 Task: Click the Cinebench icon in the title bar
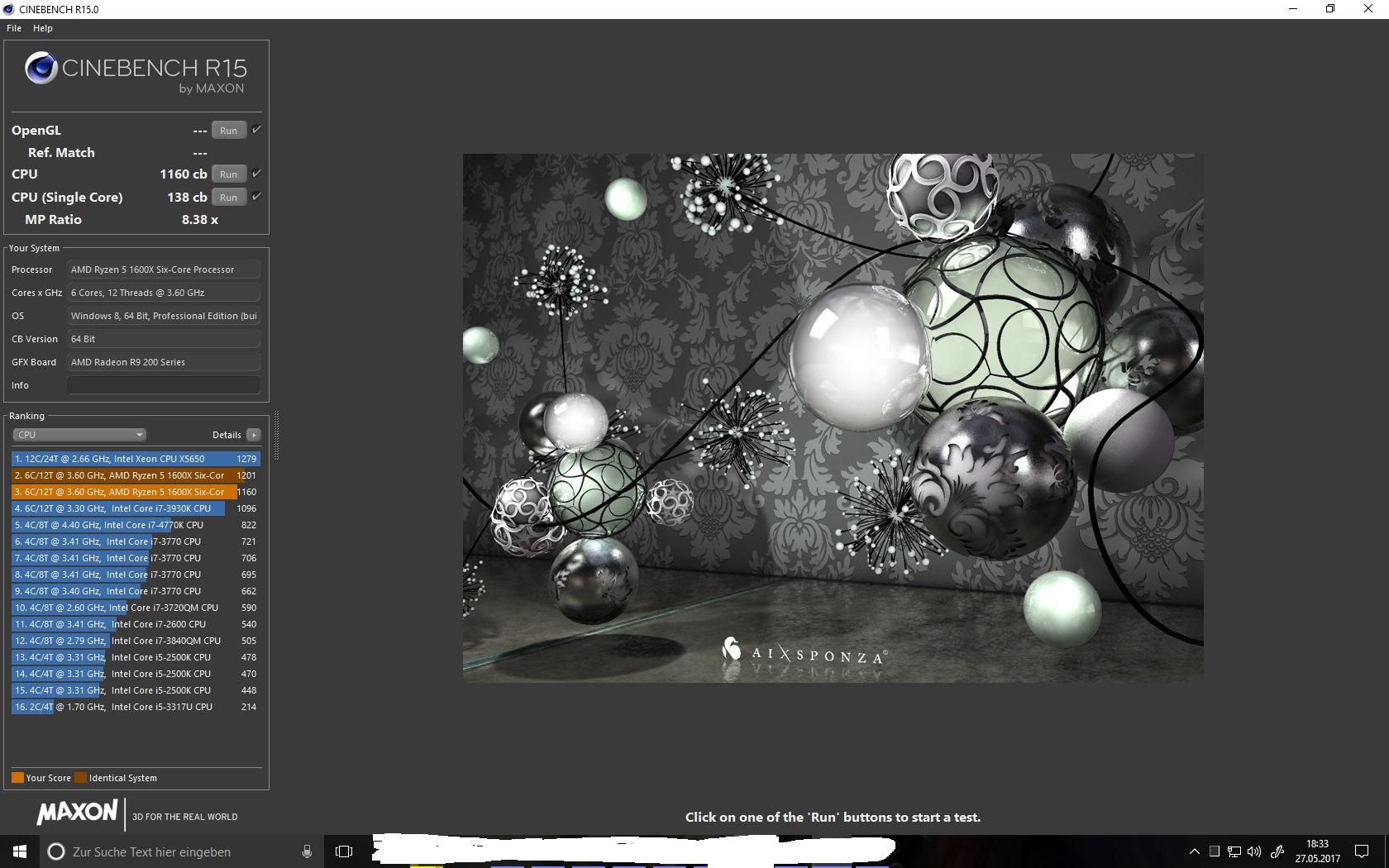9,9
